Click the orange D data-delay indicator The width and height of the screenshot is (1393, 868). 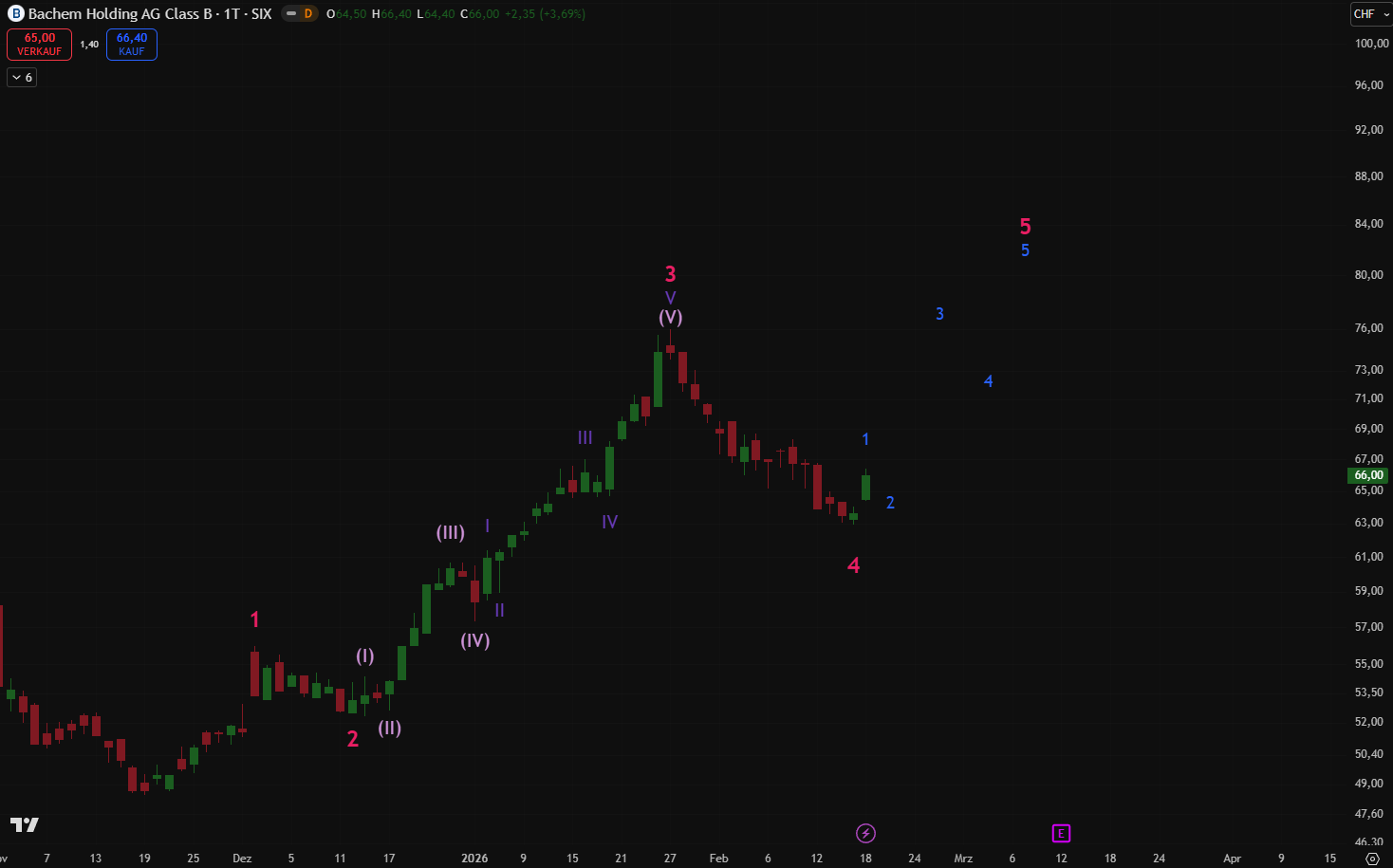[307, 14]
